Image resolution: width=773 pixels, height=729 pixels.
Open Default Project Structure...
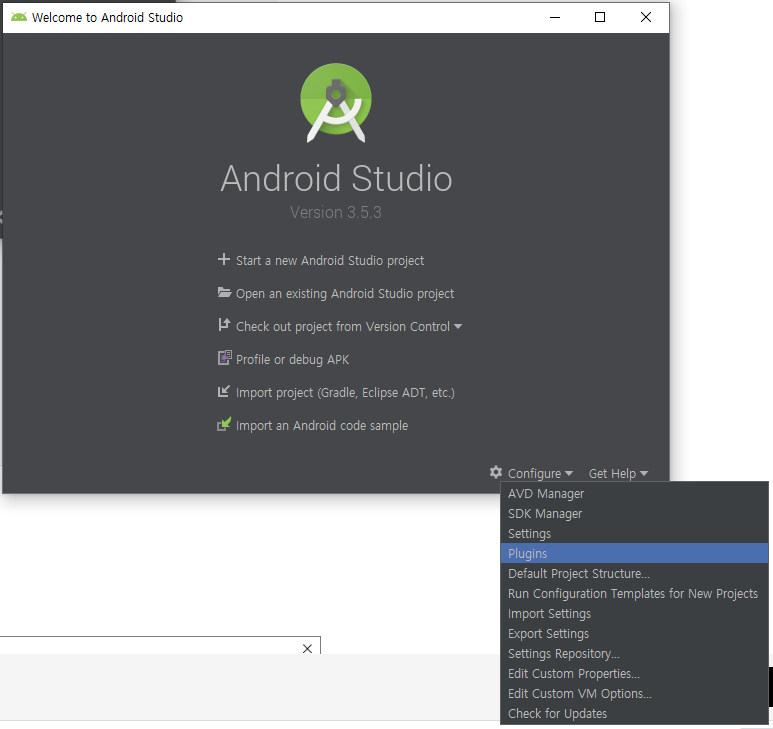(634, 574)
